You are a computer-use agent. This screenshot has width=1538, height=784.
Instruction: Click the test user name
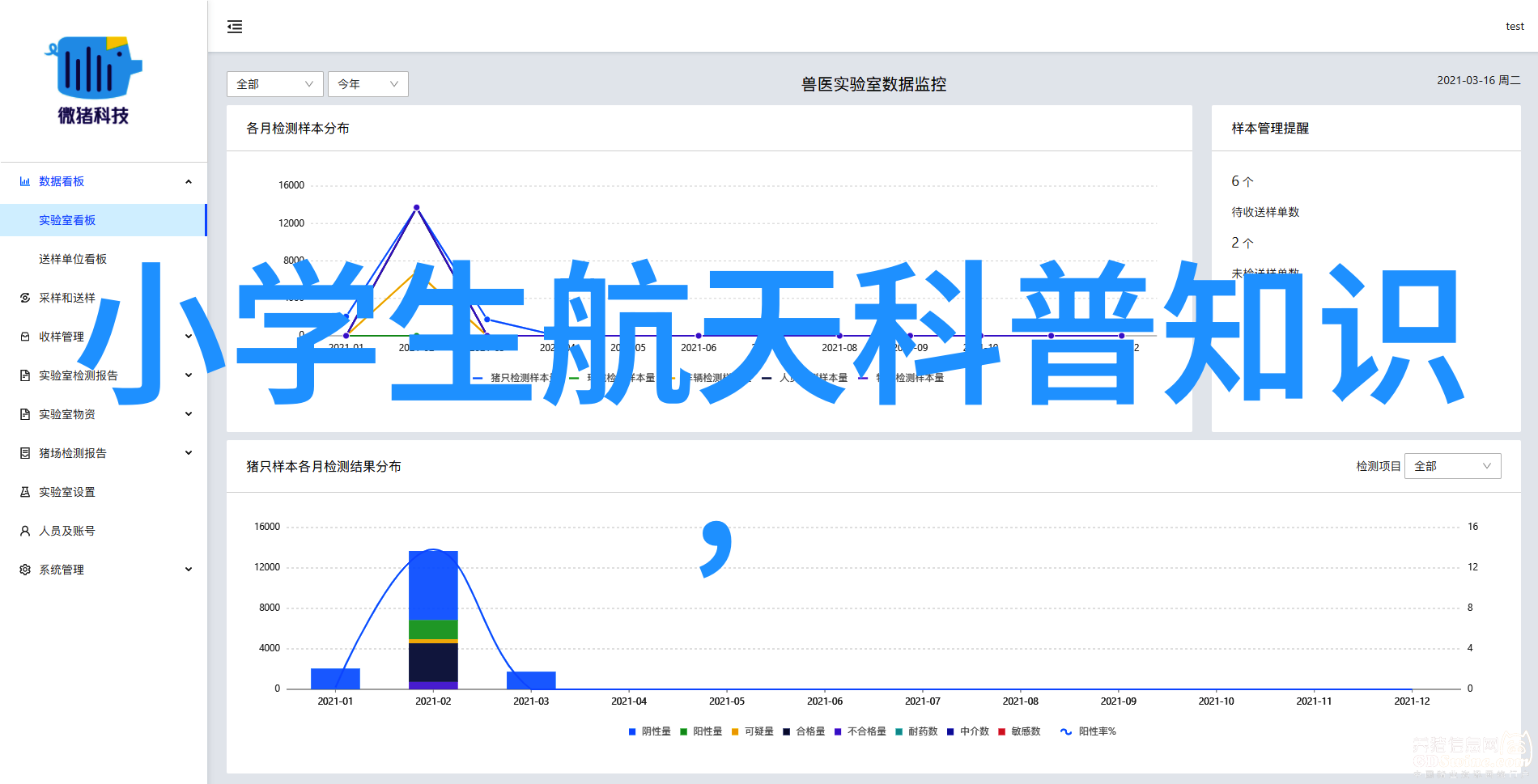click(1515, 27)
